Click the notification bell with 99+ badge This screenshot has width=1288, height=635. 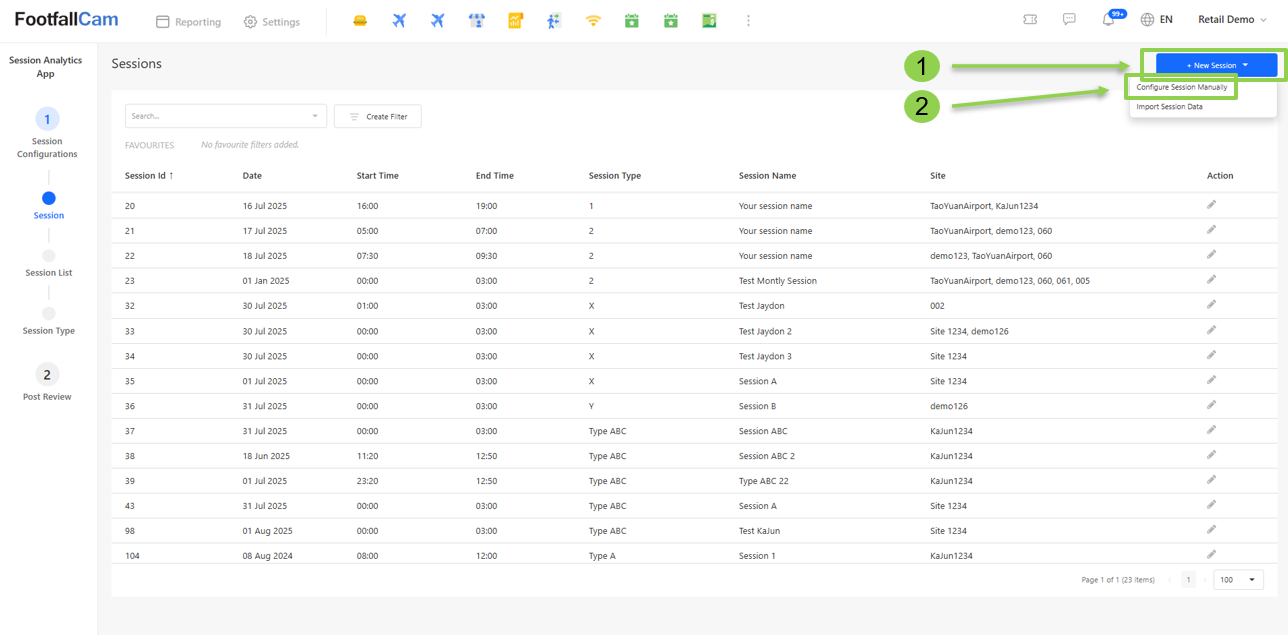1109,20
